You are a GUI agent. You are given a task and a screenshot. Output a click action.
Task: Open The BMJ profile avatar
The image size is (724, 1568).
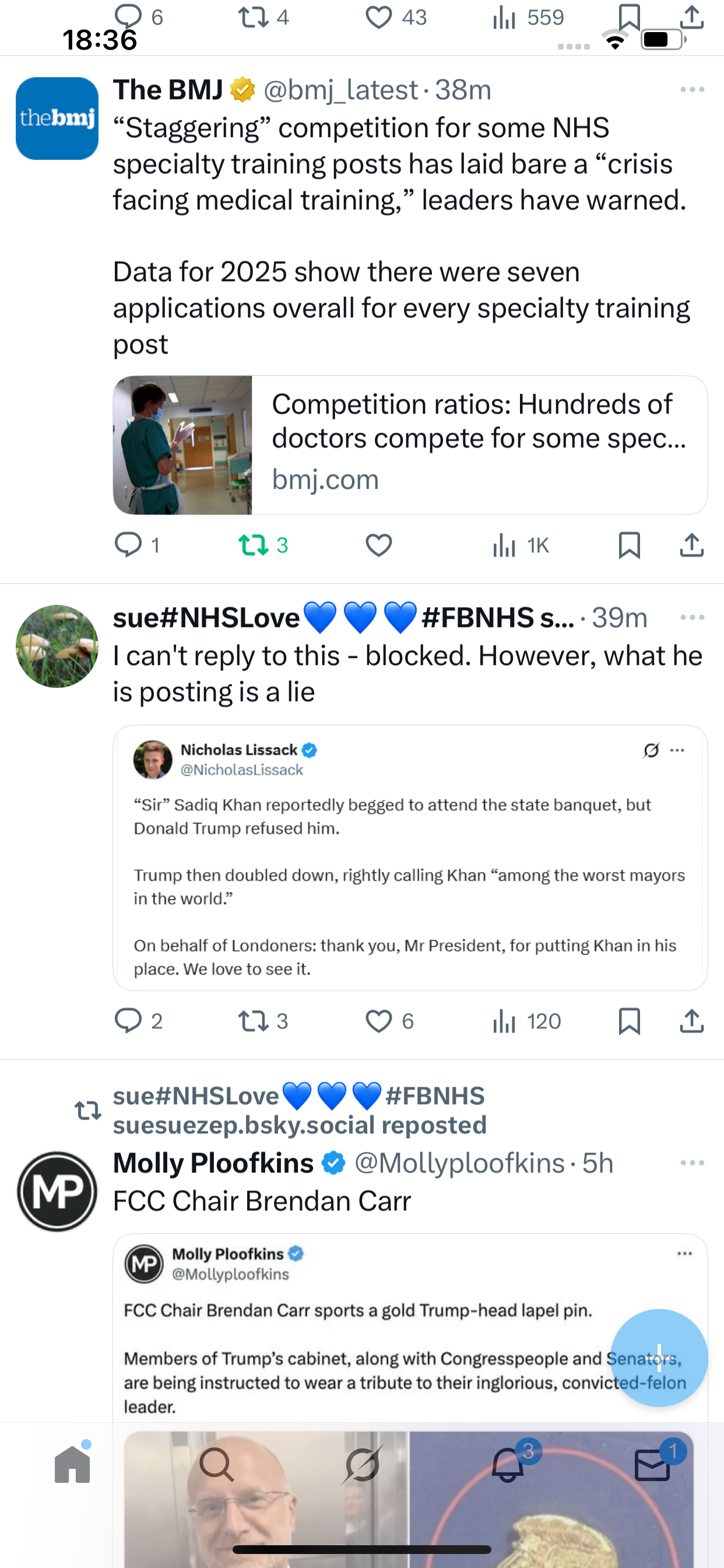coord(57,118)
